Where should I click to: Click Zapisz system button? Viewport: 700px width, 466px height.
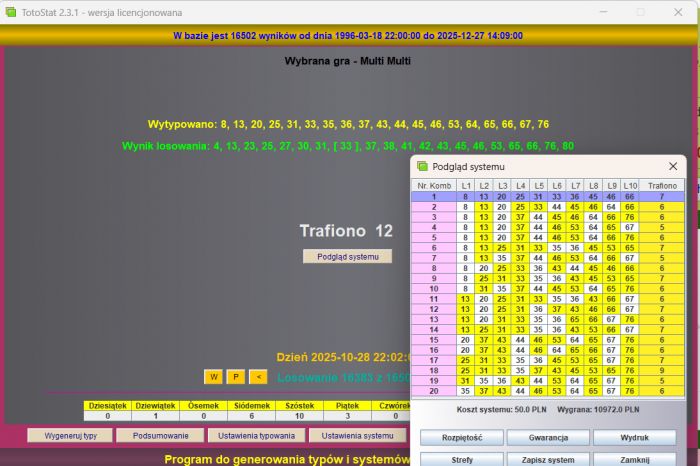(548, 459)
